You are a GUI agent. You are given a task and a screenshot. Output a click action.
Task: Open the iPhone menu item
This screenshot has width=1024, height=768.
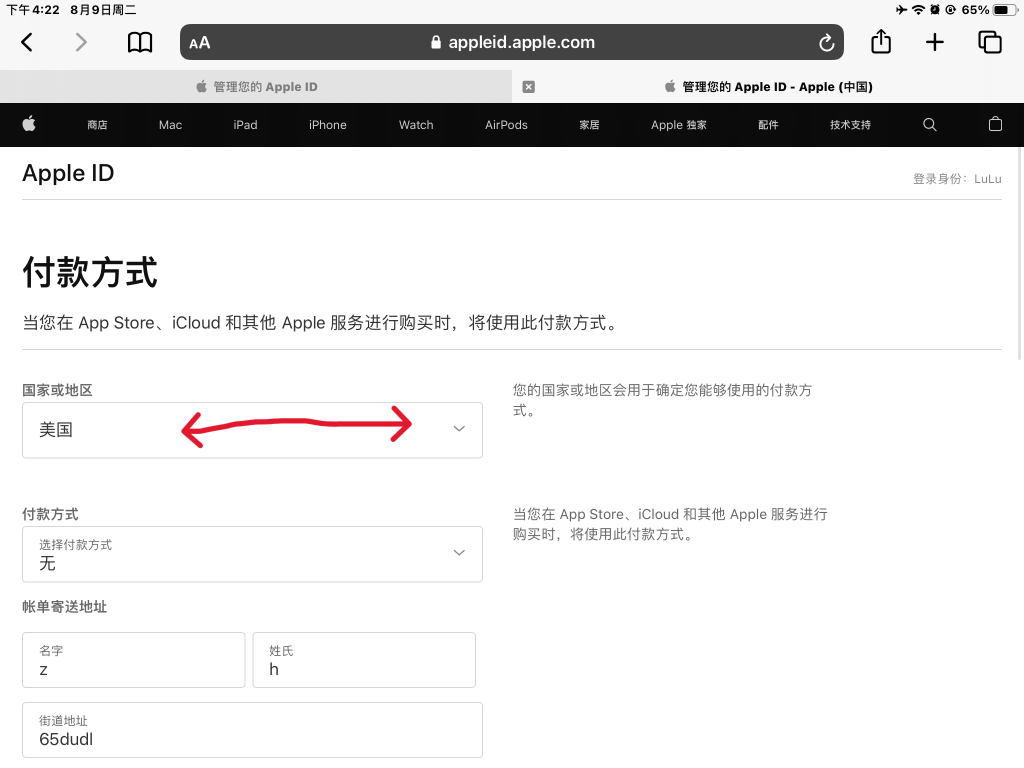pyautogui.click(x=328, y=125)
